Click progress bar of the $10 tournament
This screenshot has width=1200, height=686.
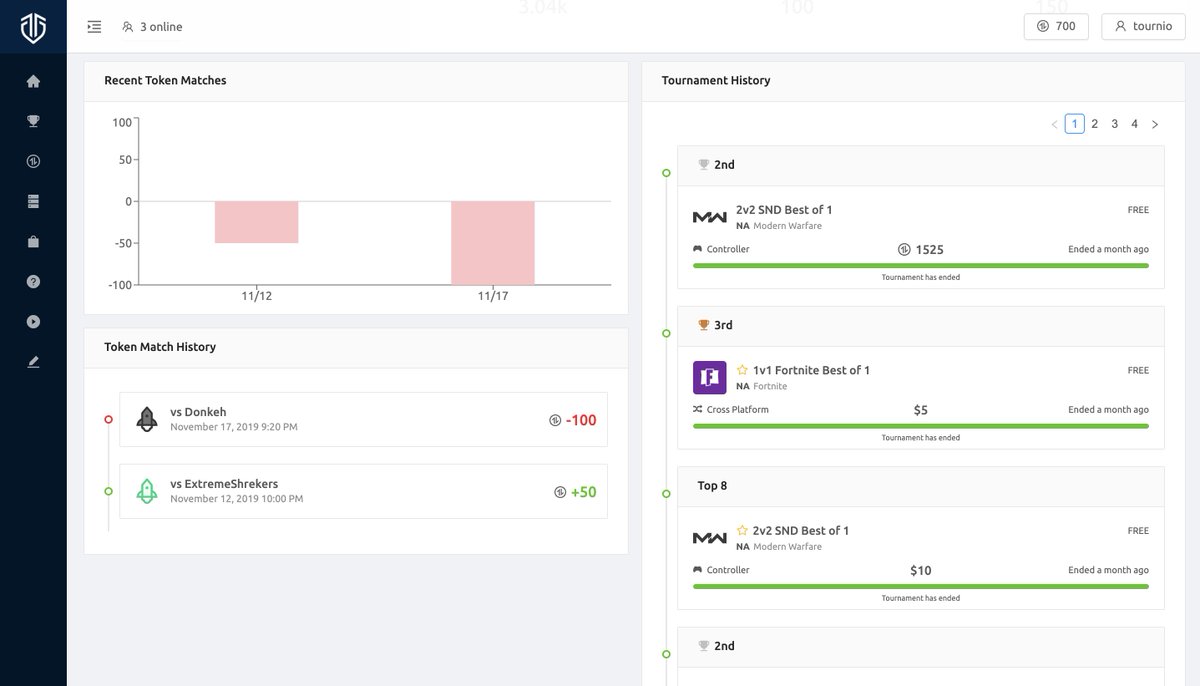921,586
